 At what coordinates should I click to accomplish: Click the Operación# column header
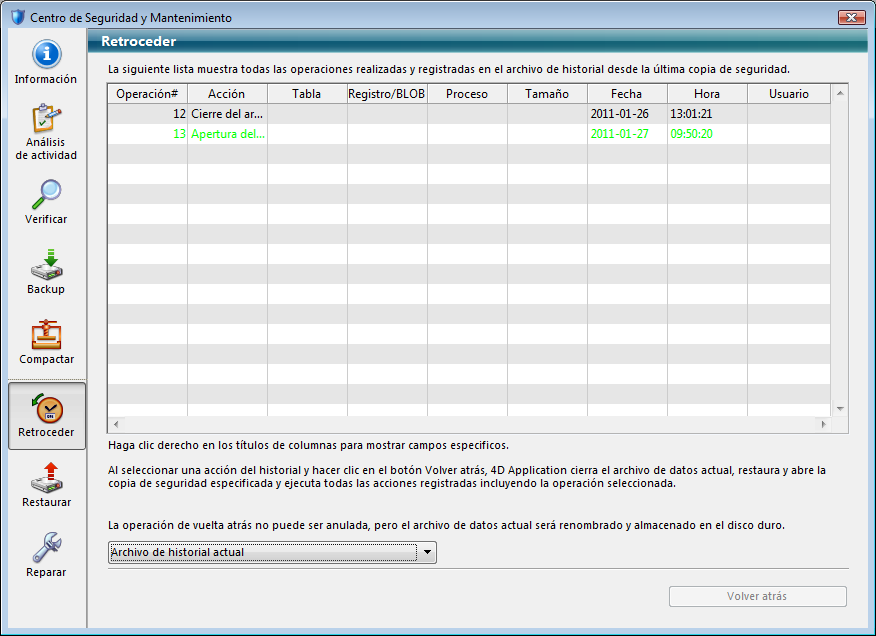click(147, 94)
